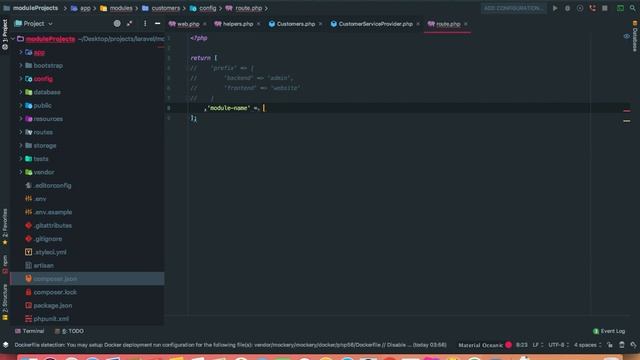The image size is (640, 360).
Task: Expand the database folder
Action: (x=21, y=92)
